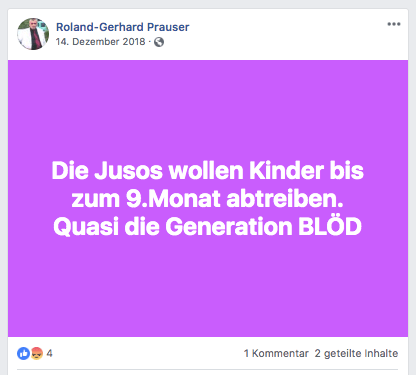Image resolution: width=416 pixels, height=375 pixels.
Task: Show who reacted via the count 4
Action: click(49, 353)
